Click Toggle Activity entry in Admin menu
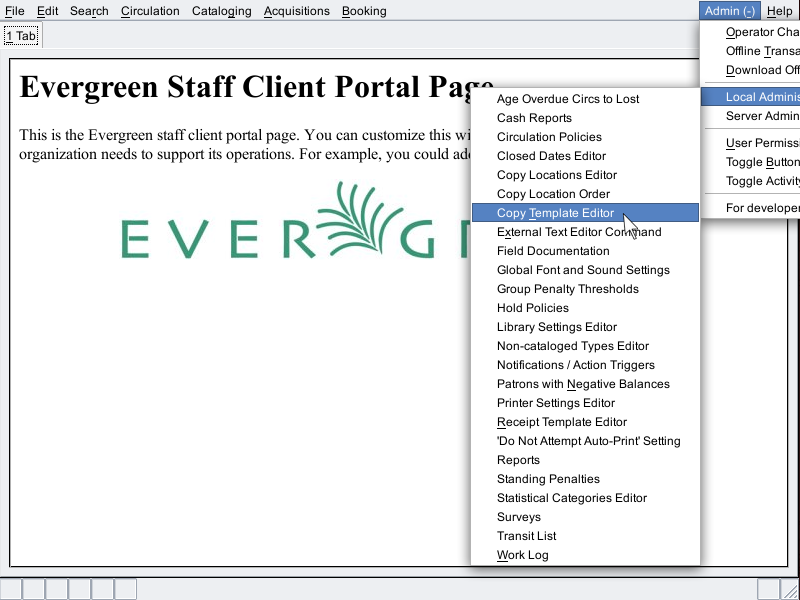800x600 pixels. 752,181
